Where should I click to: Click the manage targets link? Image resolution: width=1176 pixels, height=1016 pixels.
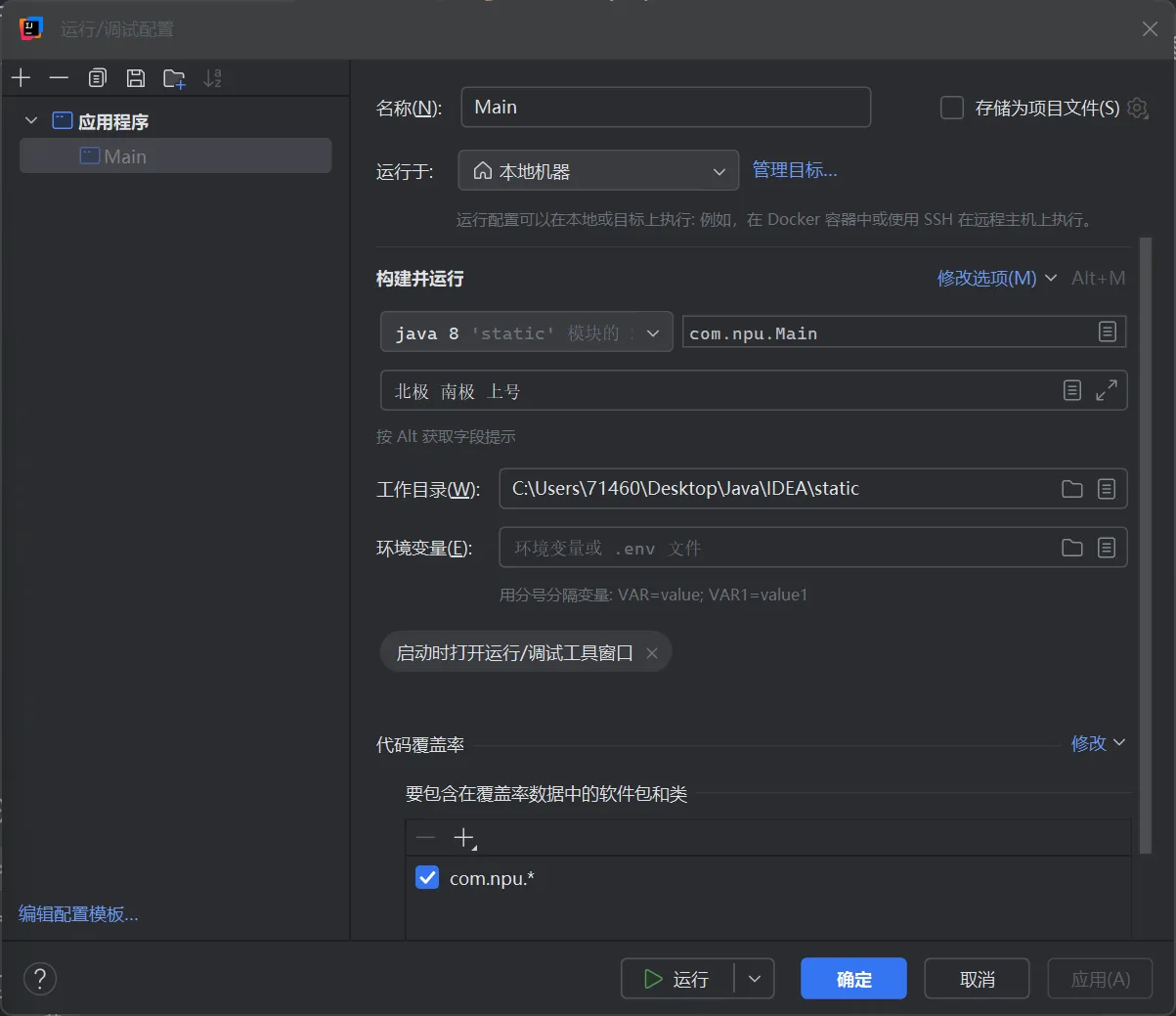794,170
